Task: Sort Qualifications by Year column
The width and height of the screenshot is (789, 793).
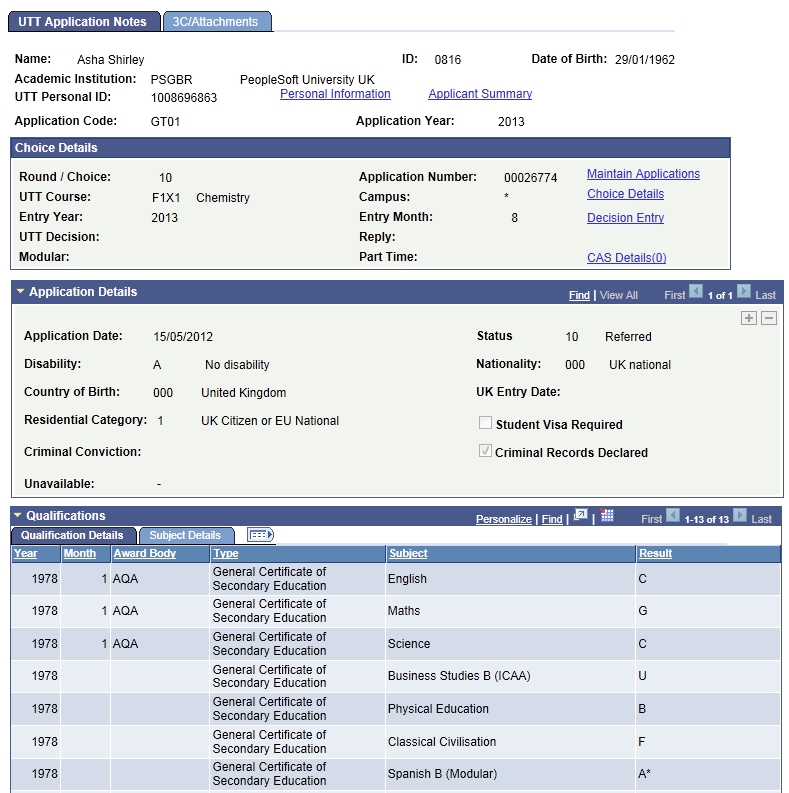Action: [26, 553]
